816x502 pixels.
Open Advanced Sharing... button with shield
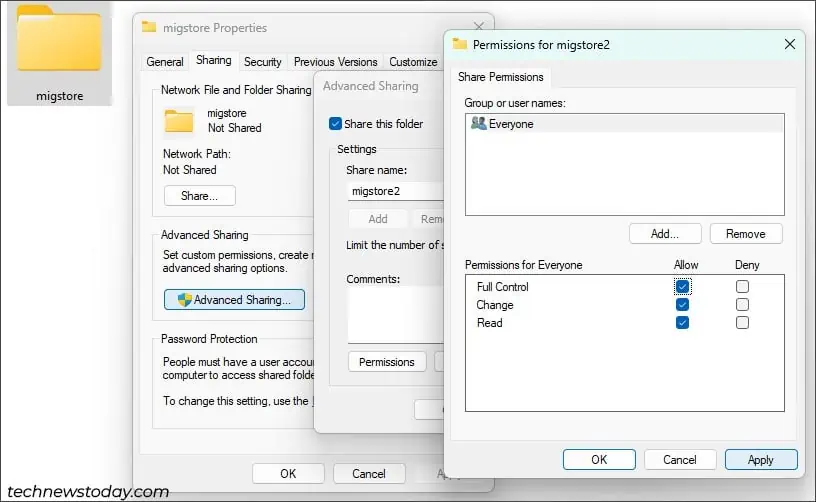[x=234, y=300]
